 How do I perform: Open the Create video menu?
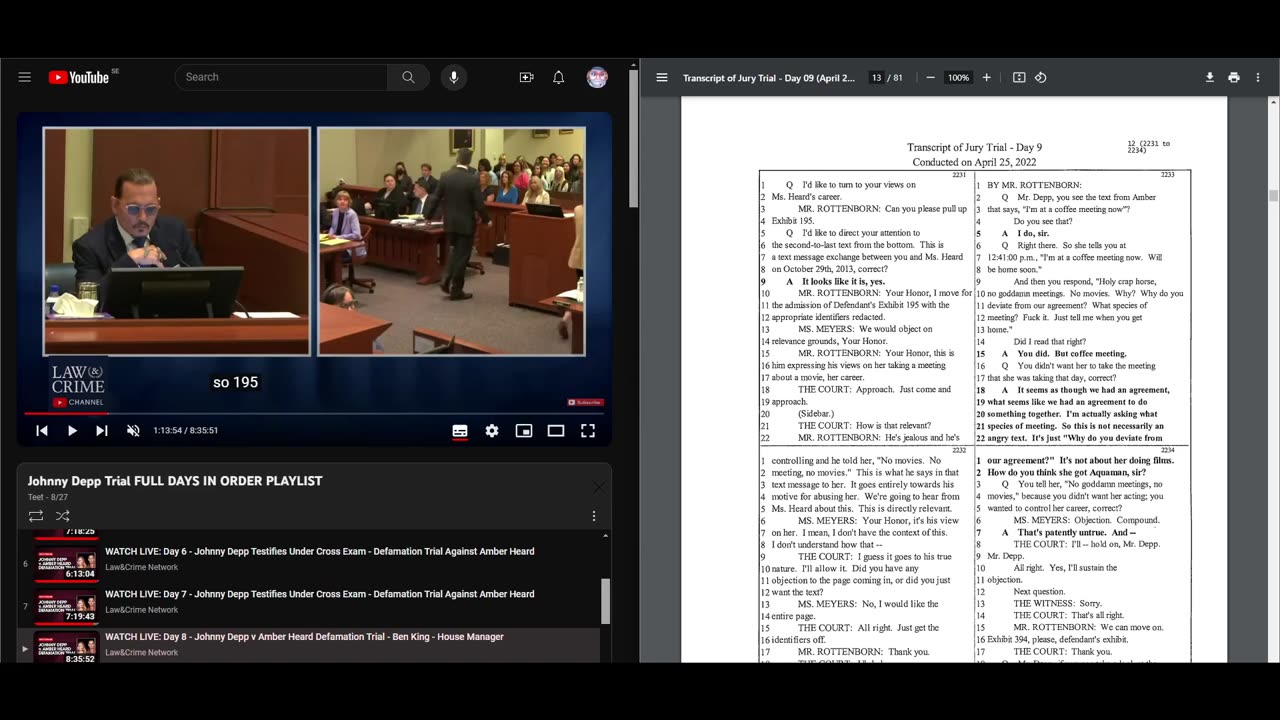[526, 77]
